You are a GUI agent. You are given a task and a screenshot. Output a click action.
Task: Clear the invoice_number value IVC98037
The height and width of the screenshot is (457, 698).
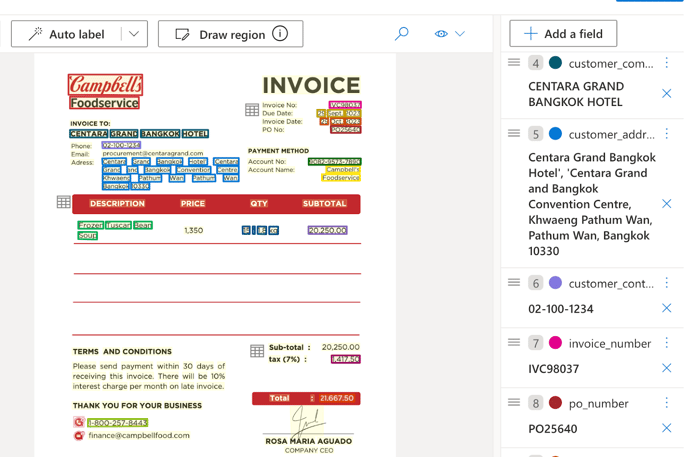coord(667,368)
